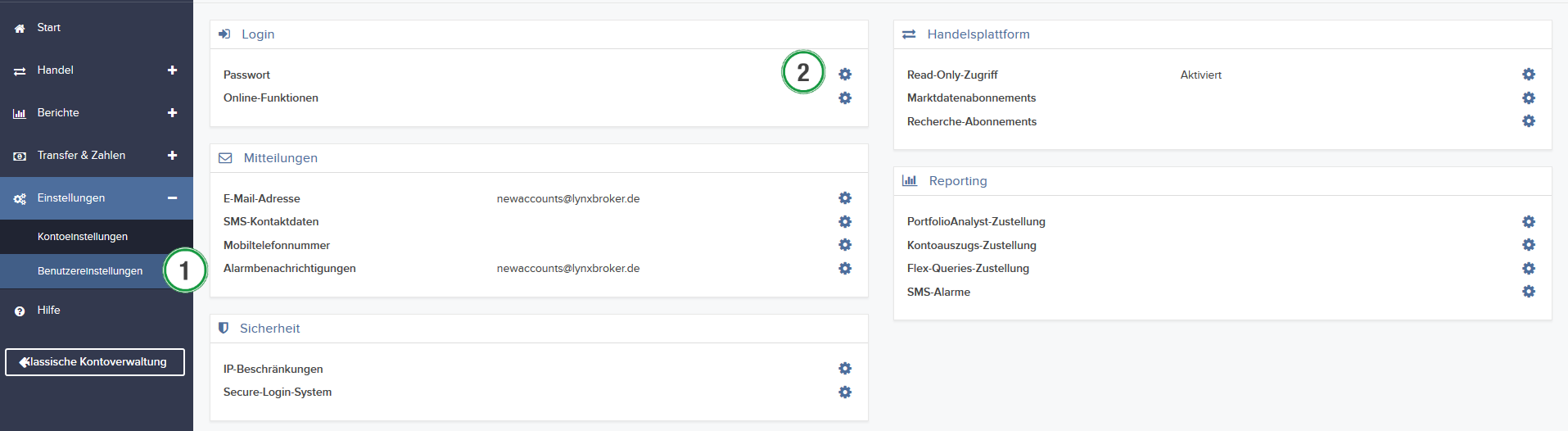Open IP-Beschränkungen gear settings
The height and width of the screenshot is (431, 1568).
845,369
